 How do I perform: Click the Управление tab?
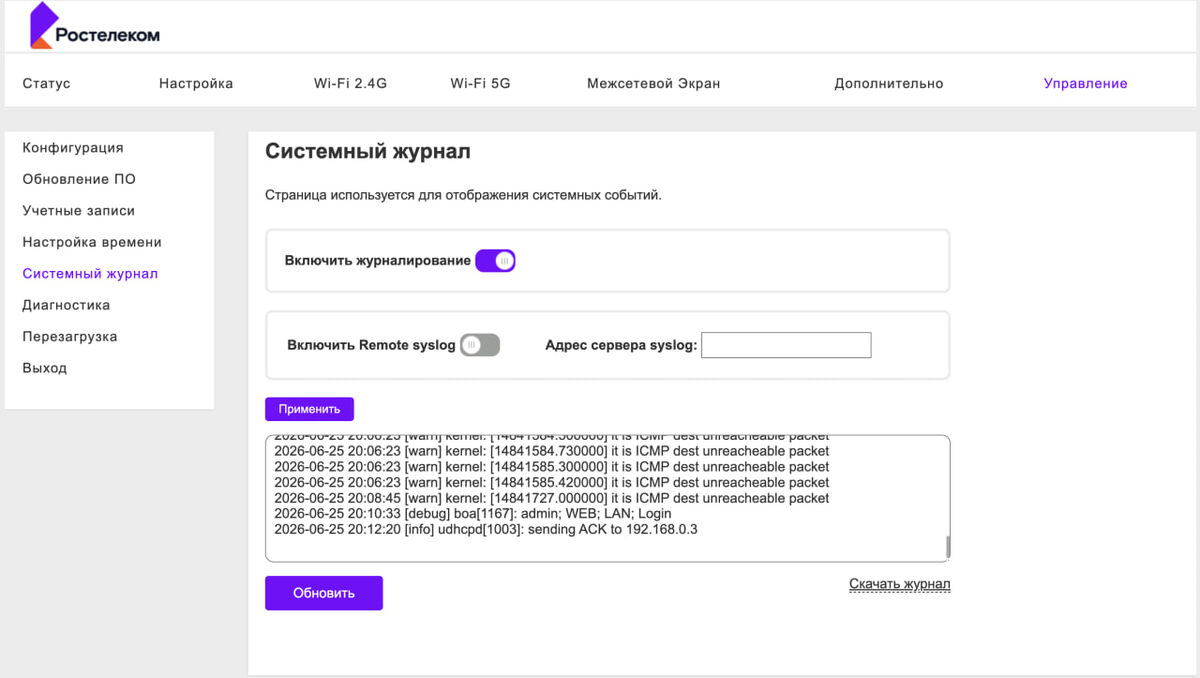[1086, 84]
